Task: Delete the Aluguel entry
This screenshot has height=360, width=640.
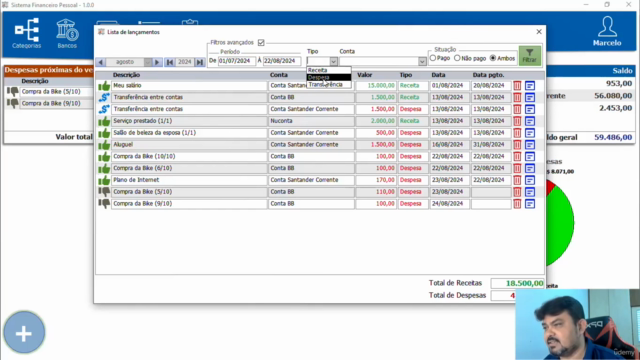Action: [x=517, y=144]
